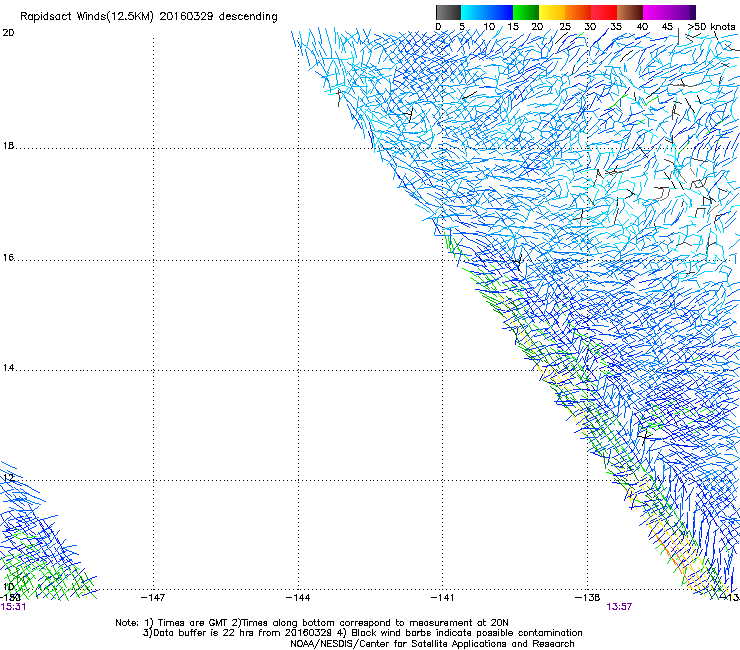Click the '25' legend scale number
740x650 pixels.
pos(565,27)
